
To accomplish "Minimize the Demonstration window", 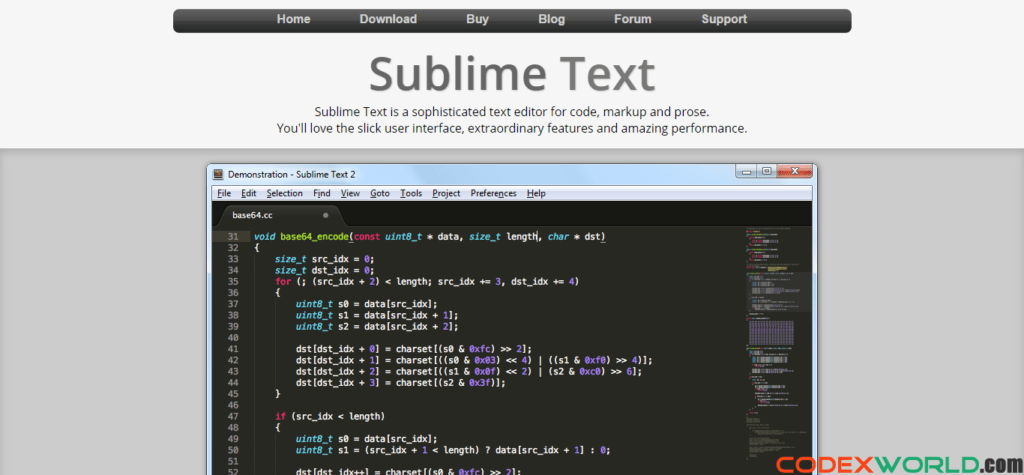I will pyautogui.click(x=745, y=171).
